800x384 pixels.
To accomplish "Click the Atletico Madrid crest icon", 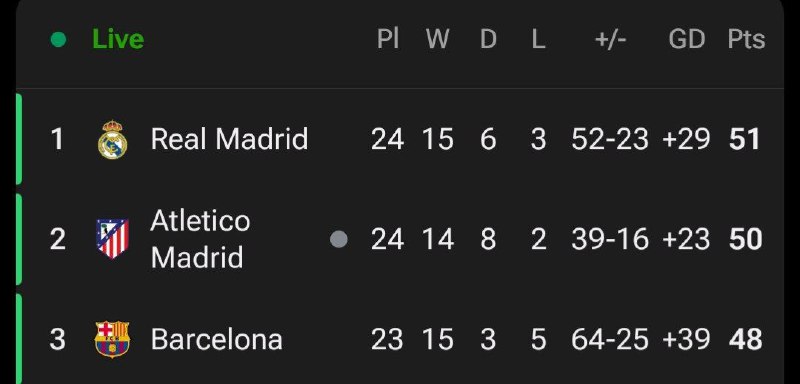I will 112,239.
